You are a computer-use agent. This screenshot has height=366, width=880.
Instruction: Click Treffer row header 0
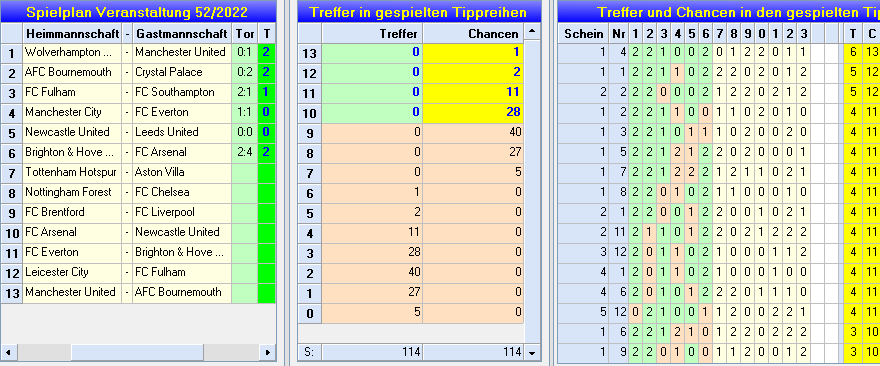(x=310, y=313)
